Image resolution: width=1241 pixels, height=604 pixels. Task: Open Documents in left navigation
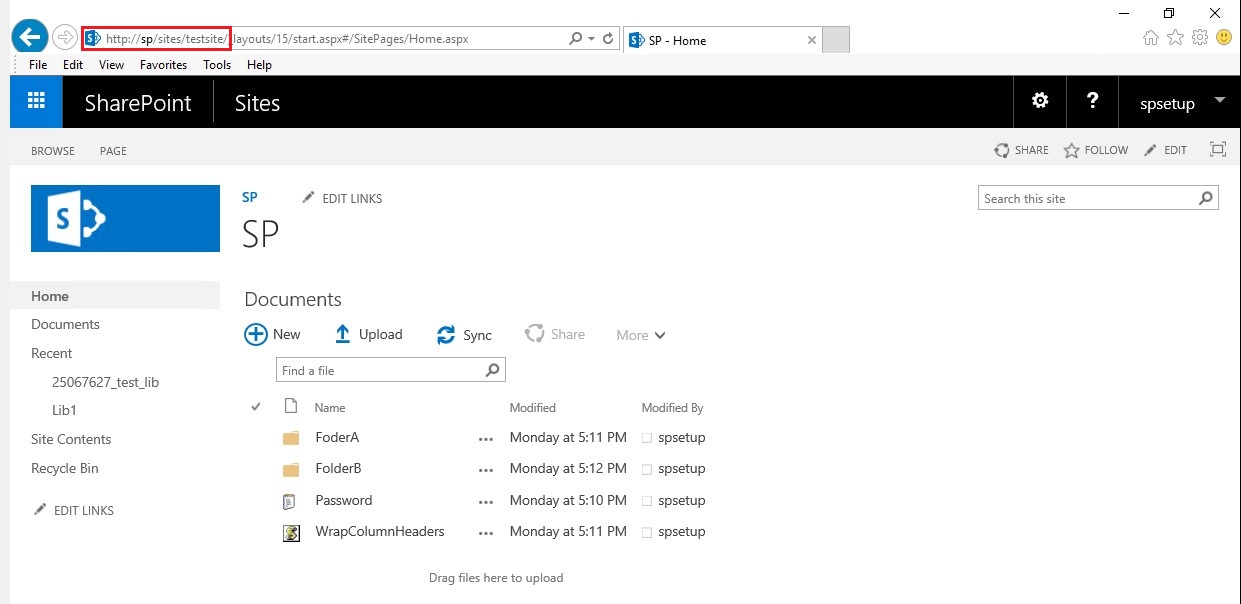tap(65, 324)
